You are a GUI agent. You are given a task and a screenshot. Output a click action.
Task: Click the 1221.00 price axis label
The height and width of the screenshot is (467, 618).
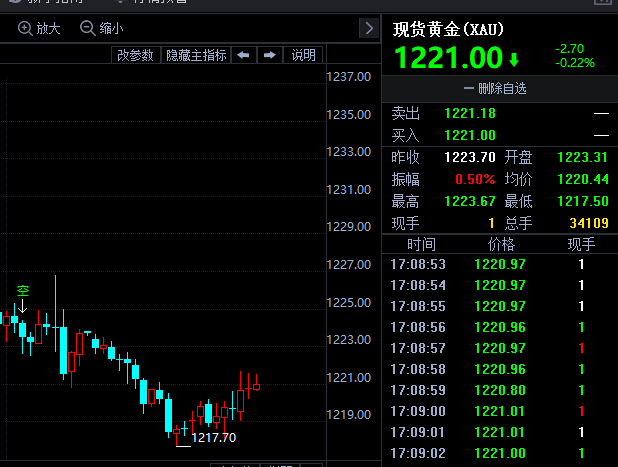click(x=349, y=378)
